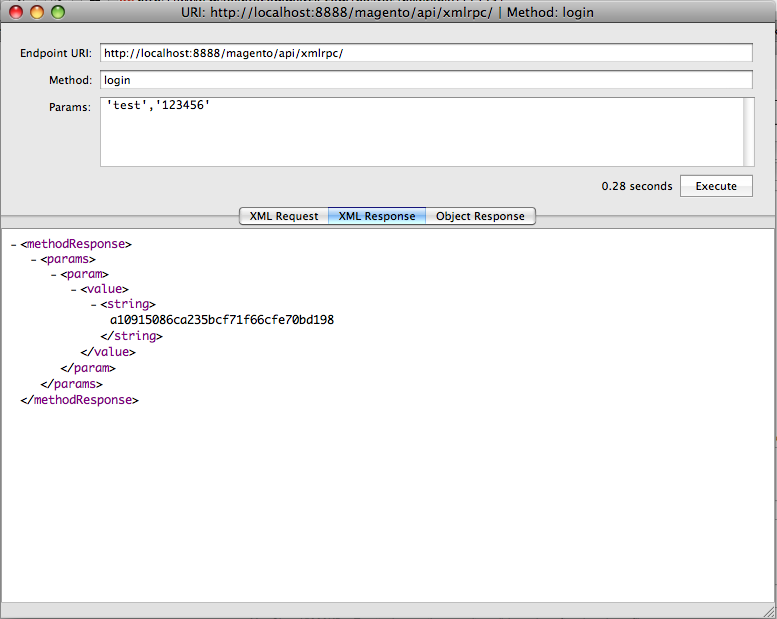Image resolution: width=777 pixels, height=619 pixels.
Task: Click the session hash a10915086ca235bcf71f66cfe70bd198
Action: pyautogui.click(x=222, y=320)
